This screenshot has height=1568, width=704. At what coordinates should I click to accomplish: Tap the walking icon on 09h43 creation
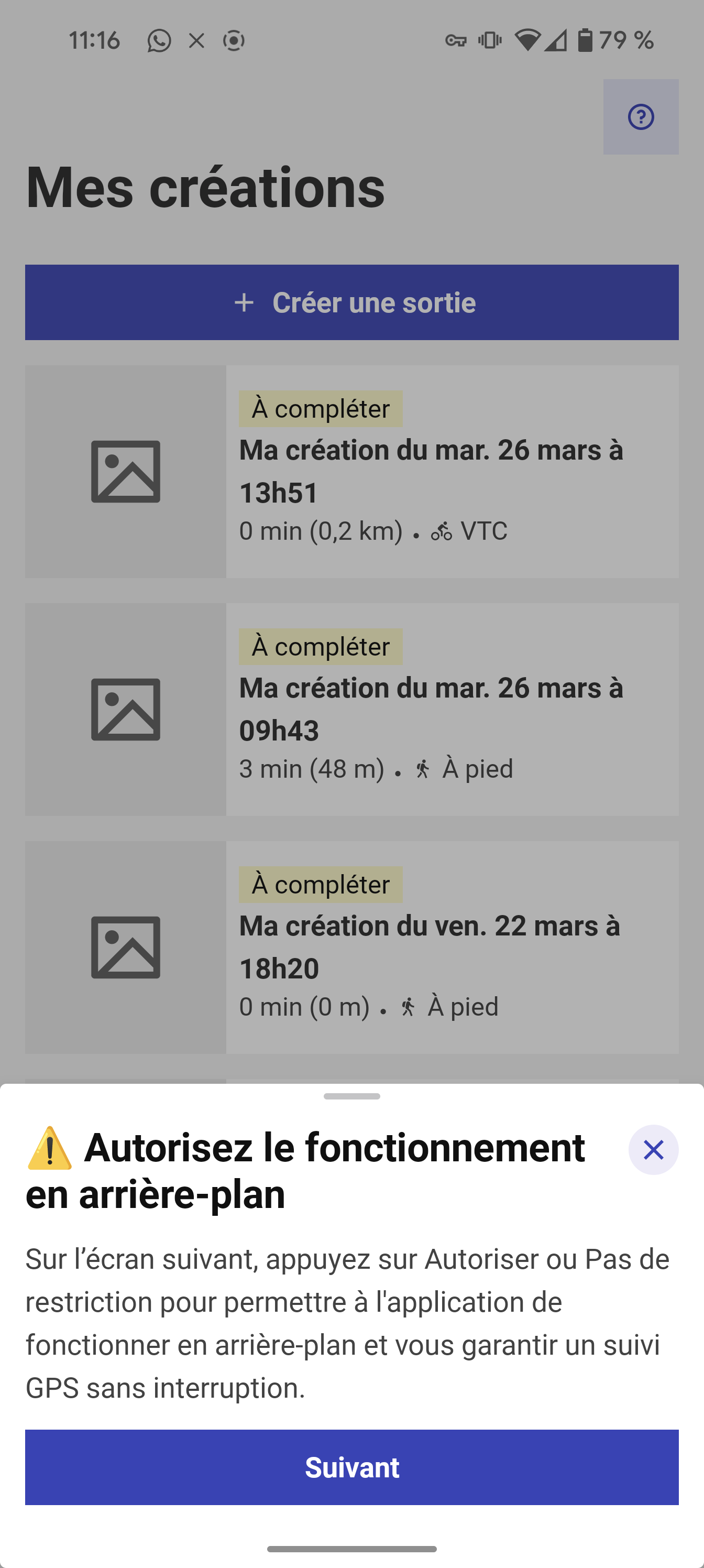pos(423,769)
